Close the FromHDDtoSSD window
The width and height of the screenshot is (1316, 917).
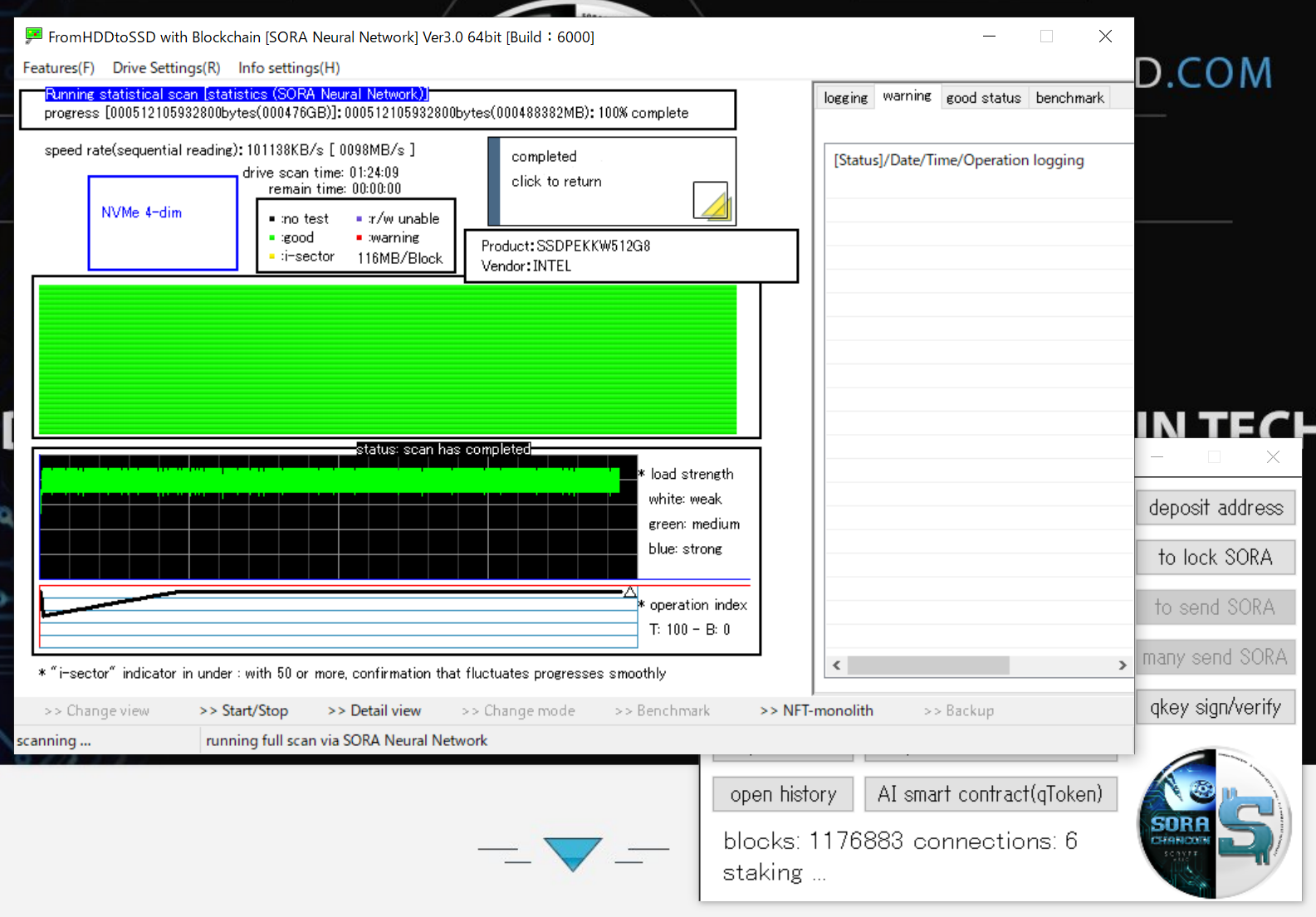pyautogui.click(x=1105, y=37)
